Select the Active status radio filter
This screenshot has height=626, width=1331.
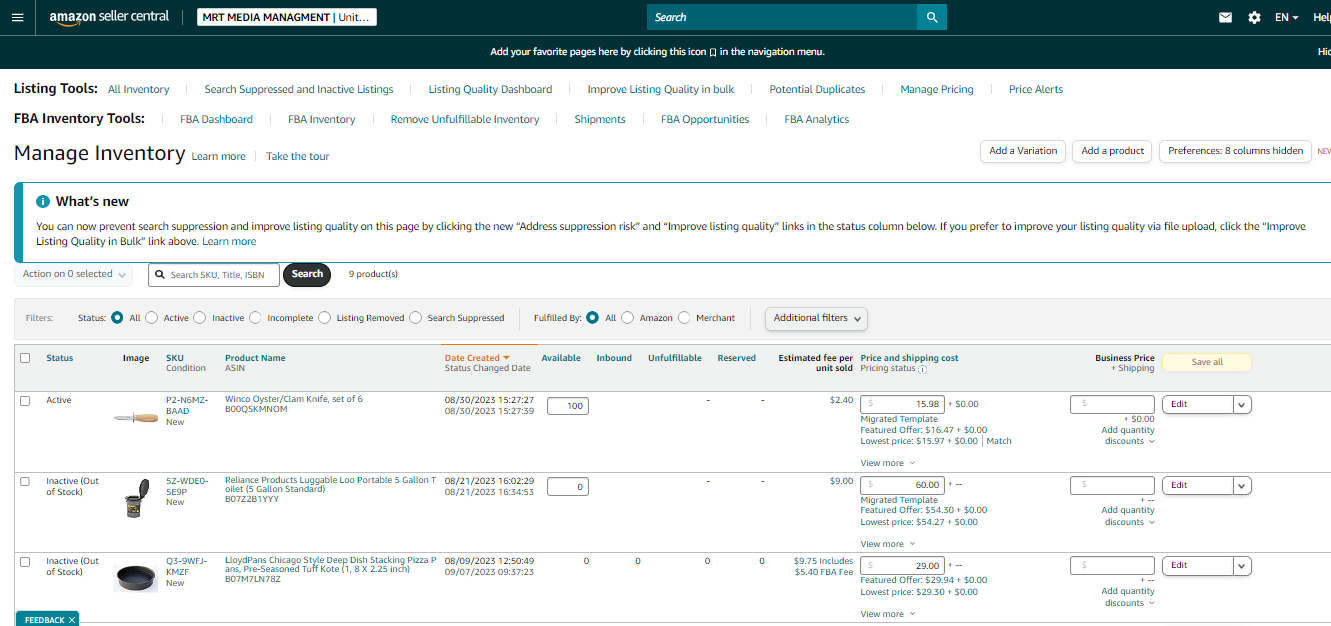pos(152,318)
